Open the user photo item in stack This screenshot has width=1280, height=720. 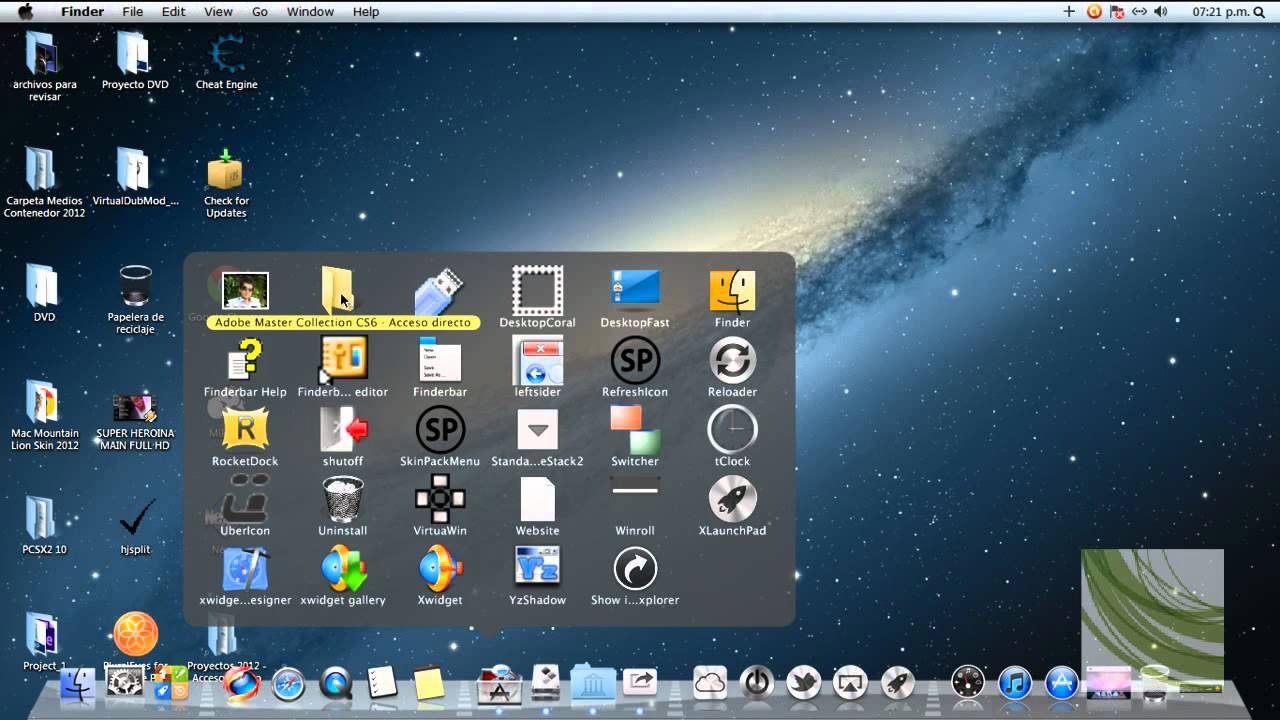coord(245,291)
